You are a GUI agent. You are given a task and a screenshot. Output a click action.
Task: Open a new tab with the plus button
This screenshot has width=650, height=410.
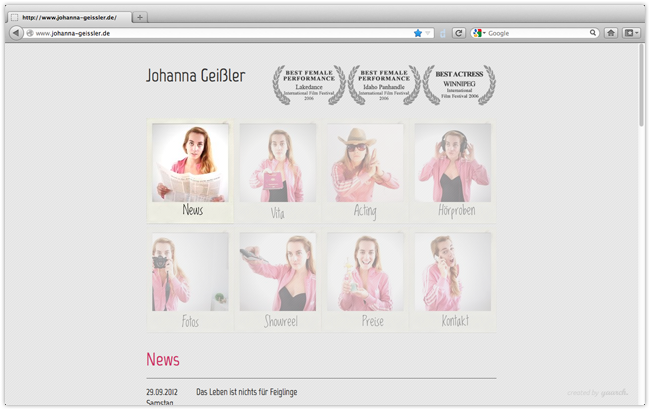(140, 17)
